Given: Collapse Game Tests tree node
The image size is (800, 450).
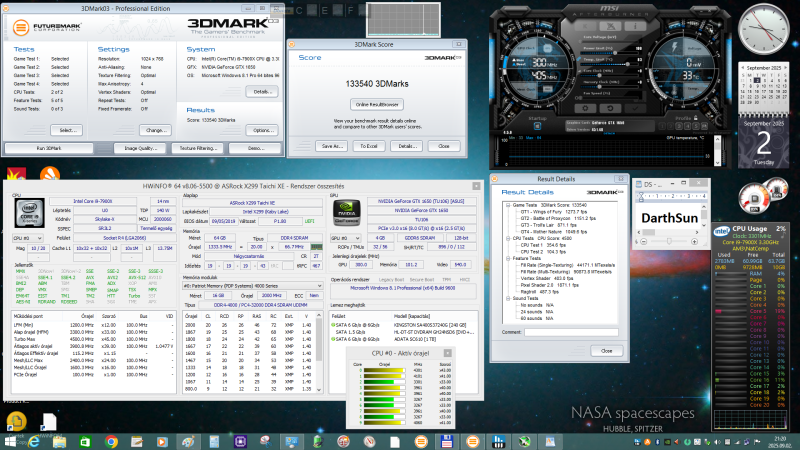Looking at the screenshot, I should (508, 205).
